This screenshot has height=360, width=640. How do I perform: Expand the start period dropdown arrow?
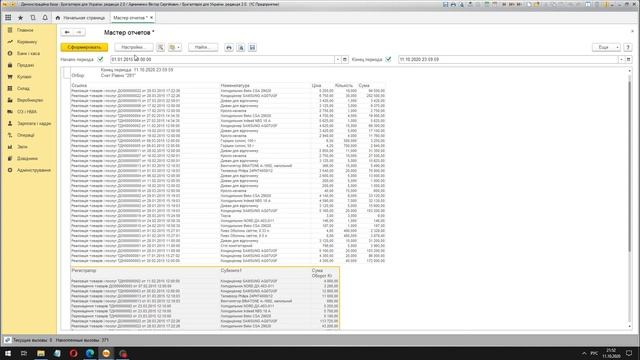pyautogui.click(x=338, y=59)
